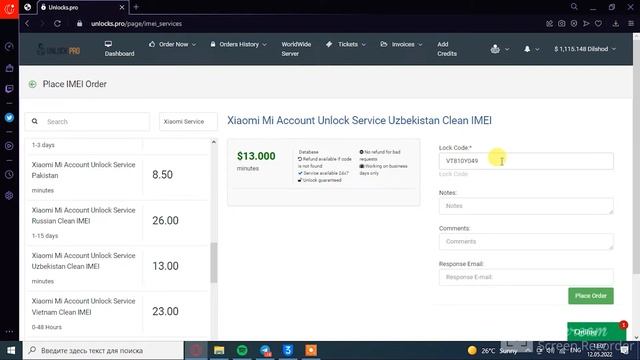
Task: Click the paper-plane send icon in toolbar
Action: coord(586,24)
